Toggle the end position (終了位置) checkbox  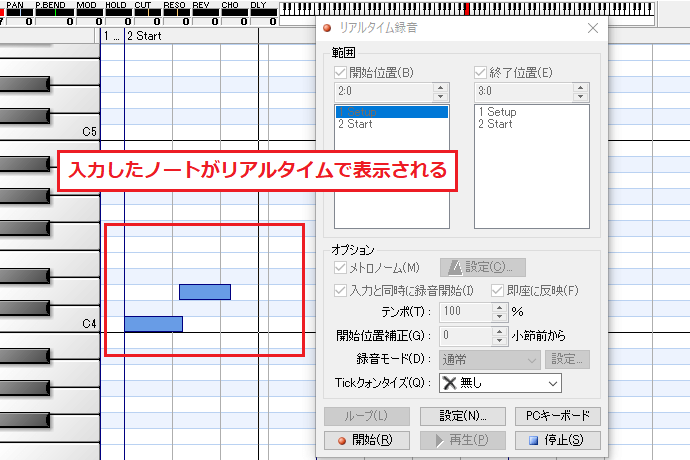[x=479, y=71]
